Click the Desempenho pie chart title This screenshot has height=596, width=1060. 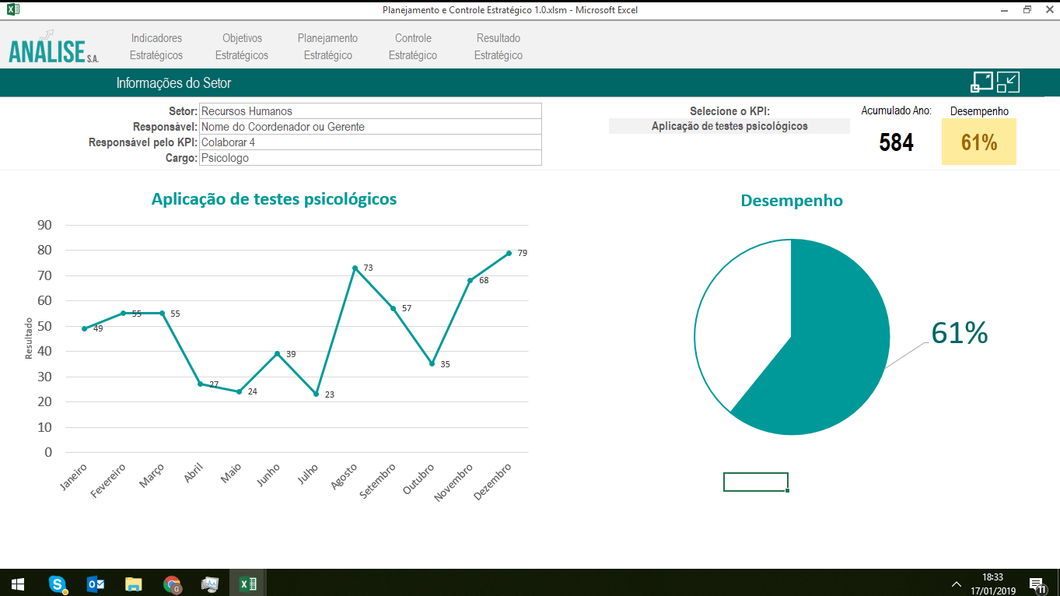click(792, 201)
